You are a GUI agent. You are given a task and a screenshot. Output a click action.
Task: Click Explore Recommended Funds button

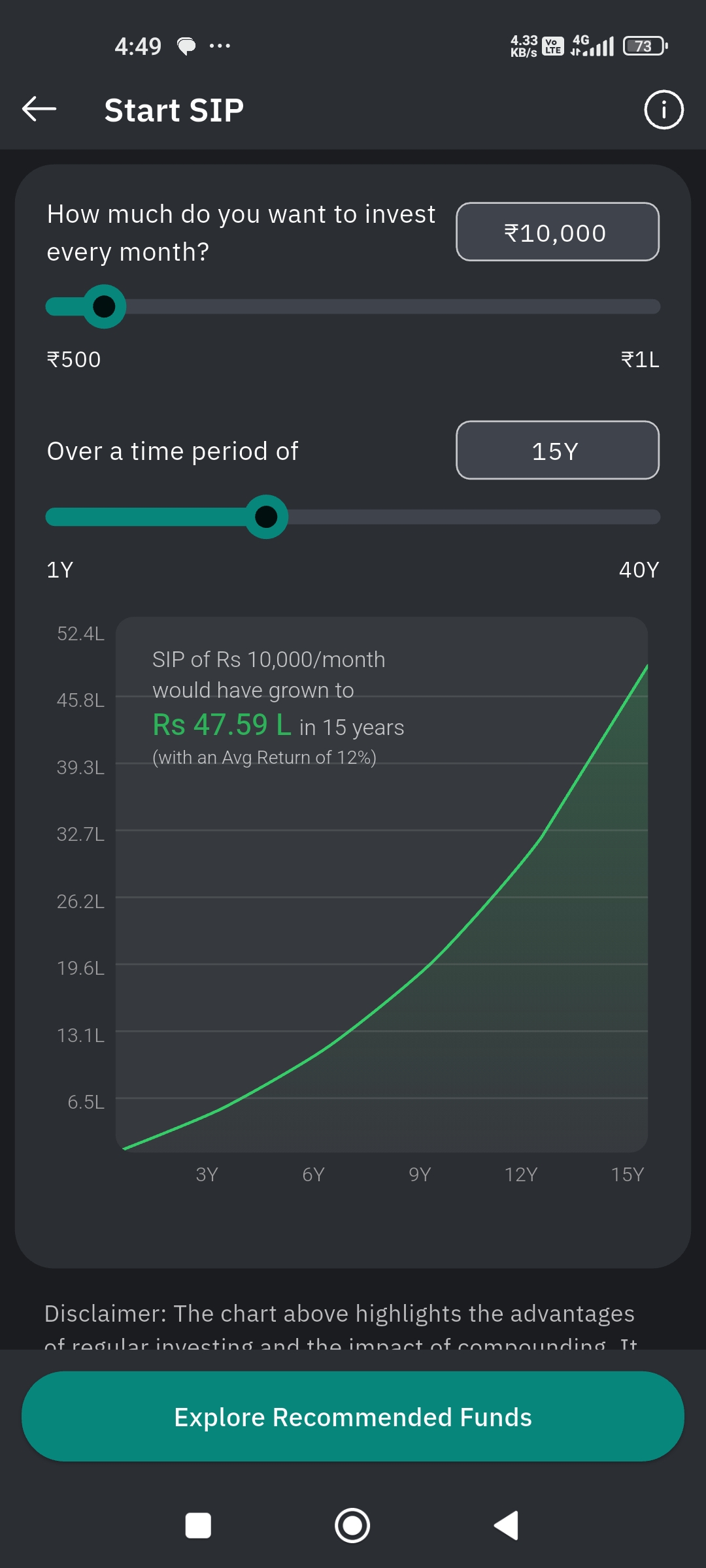click(x=353, y=1416)
